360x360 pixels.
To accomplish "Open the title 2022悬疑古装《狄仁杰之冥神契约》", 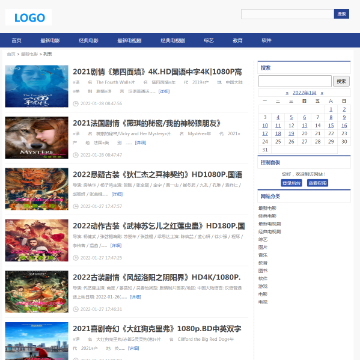I will [x=157, y=175].
